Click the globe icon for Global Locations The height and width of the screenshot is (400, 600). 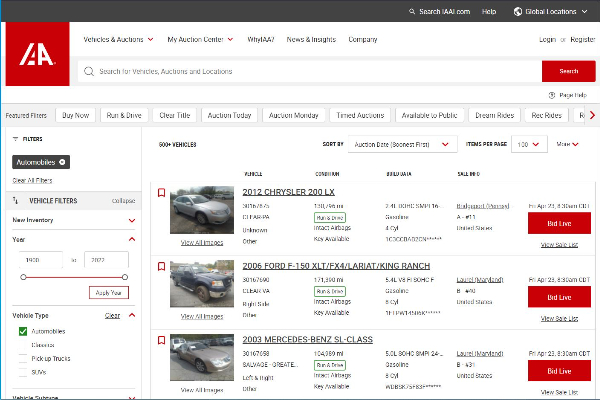[518, 11]
